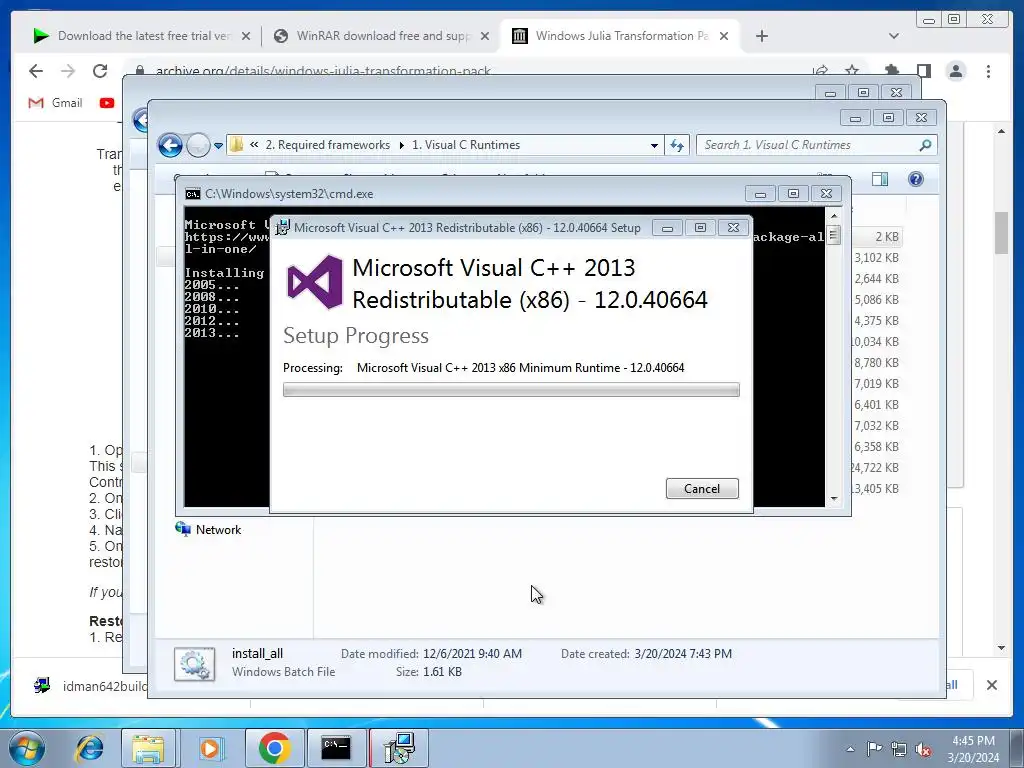This screenshot has height=768, width=1024.
Task: Open the Windows Start menu
Action: point(26,748)
